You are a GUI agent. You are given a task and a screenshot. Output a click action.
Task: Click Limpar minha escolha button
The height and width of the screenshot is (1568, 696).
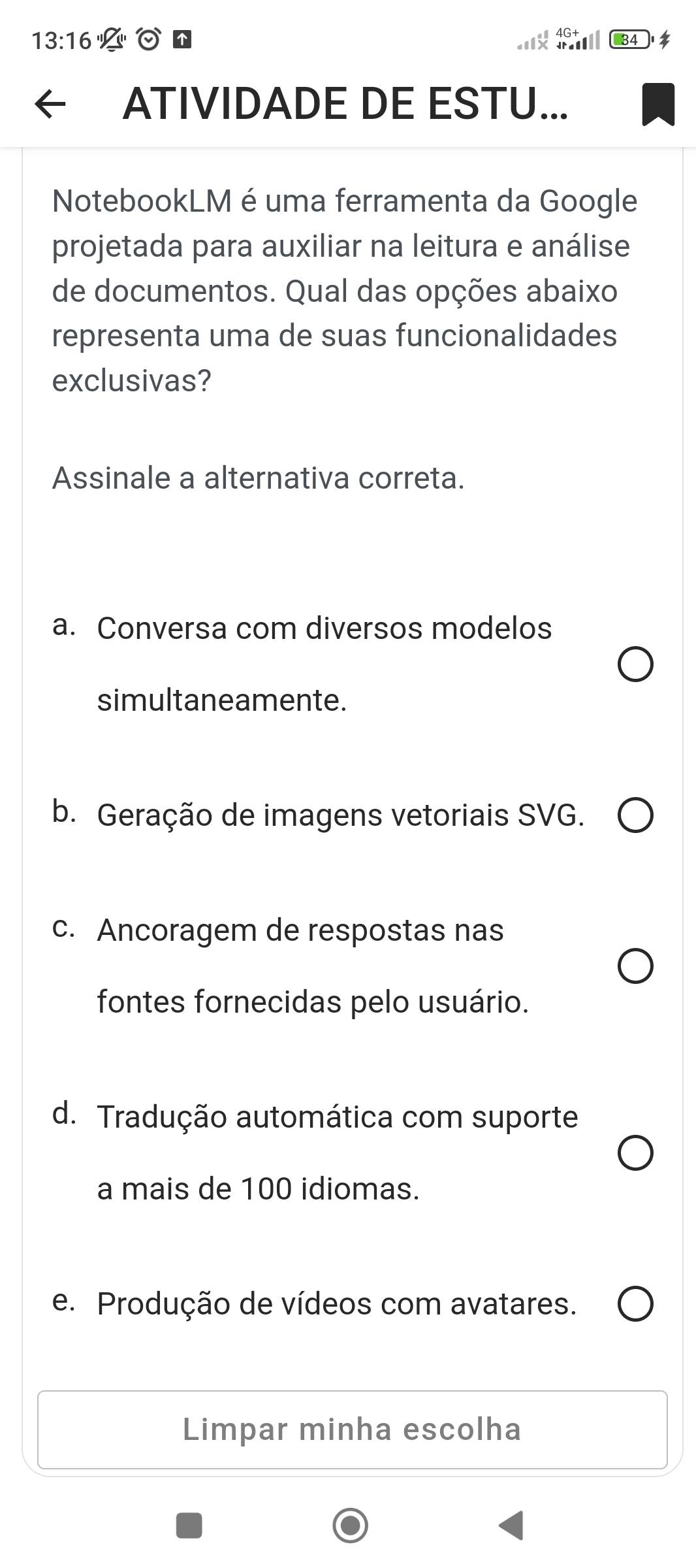pyautogui.click(x=353, y=1429)
